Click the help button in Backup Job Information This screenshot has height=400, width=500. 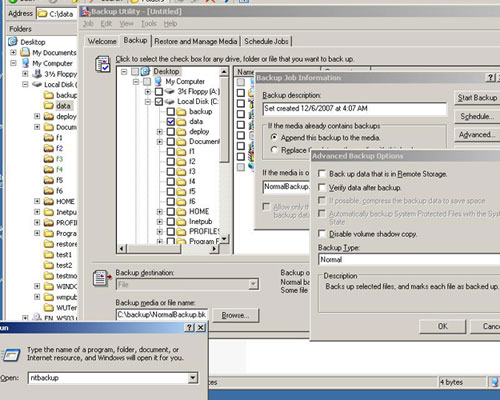coord(490,78)
